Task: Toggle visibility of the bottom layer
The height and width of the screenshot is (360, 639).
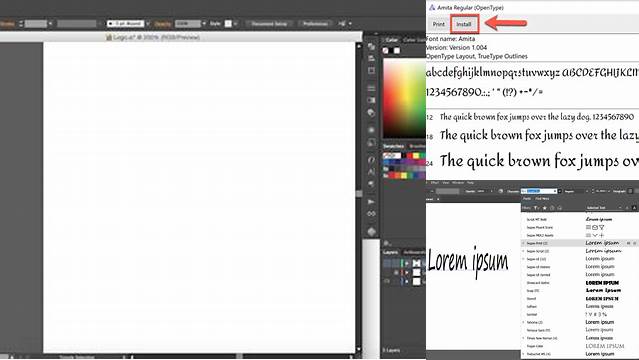Action: point(387,281)
